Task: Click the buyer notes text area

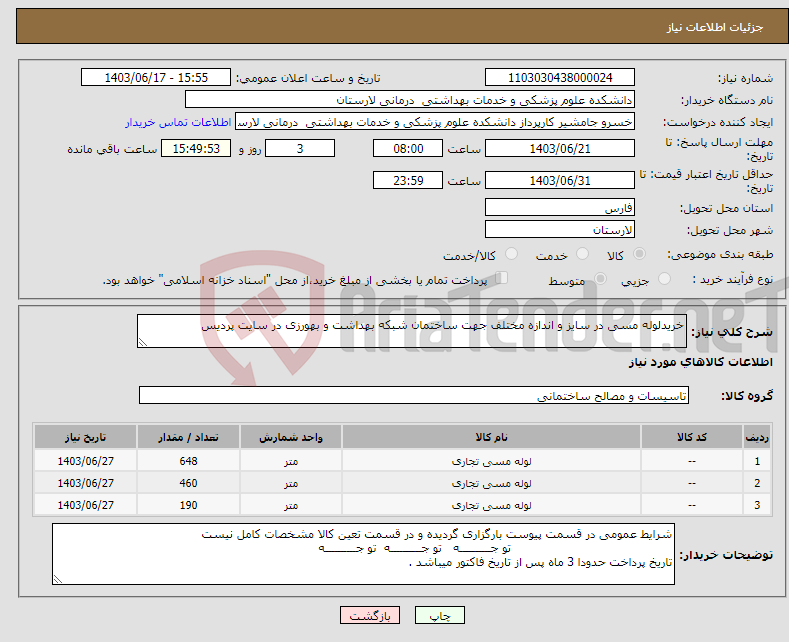Action: tap(363, 554)
